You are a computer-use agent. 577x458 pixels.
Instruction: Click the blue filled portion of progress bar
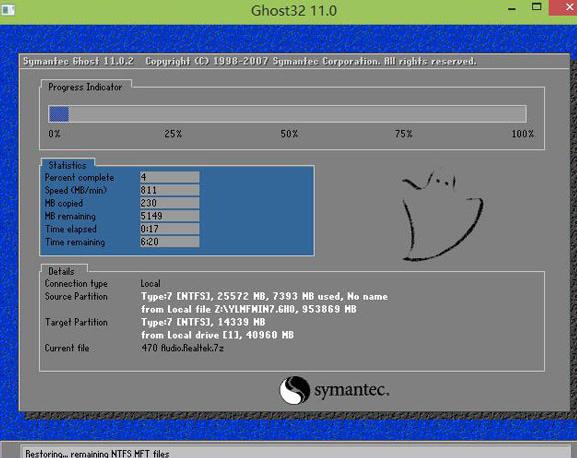59,114
